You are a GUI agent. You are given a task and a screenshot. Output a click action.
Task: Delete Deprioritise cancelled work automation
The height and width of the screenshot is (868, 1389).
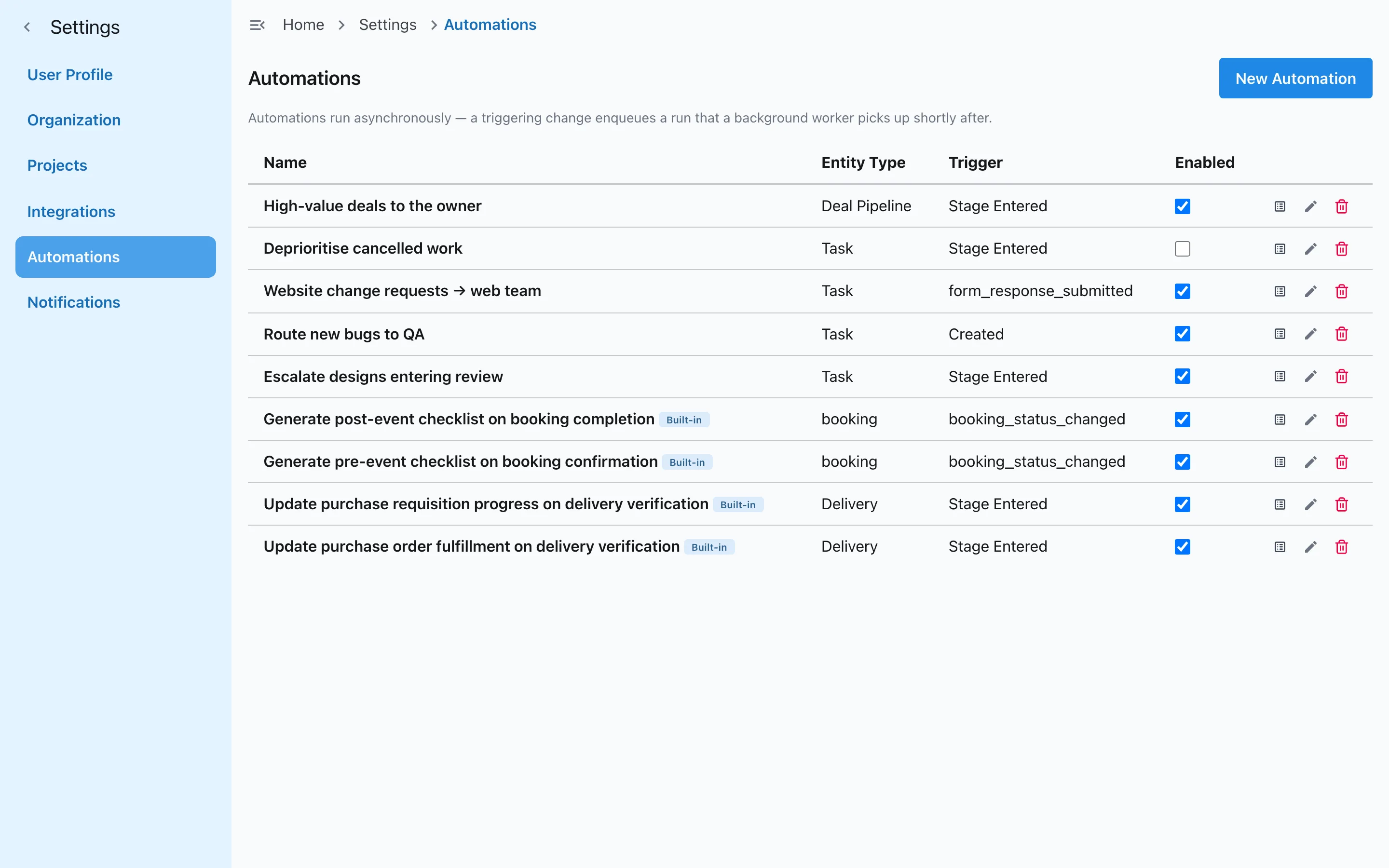1341,248
